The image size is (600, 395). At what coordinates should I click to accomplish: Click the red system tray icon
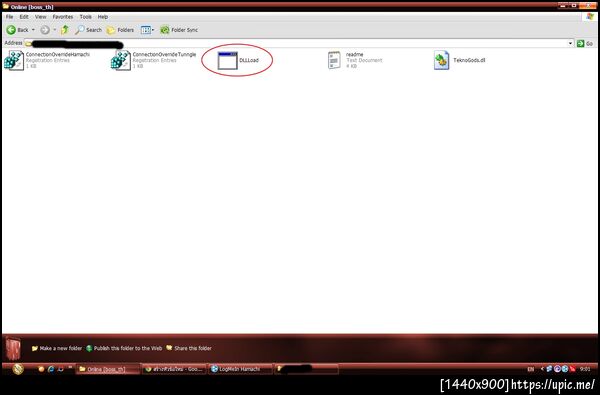[573, 369]
